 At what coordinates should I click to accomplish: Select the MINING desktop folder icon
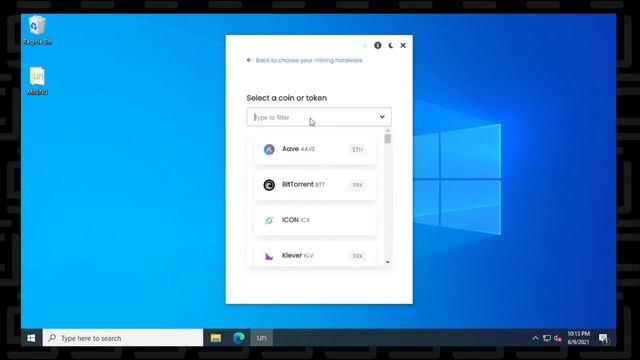coord(37,81)
